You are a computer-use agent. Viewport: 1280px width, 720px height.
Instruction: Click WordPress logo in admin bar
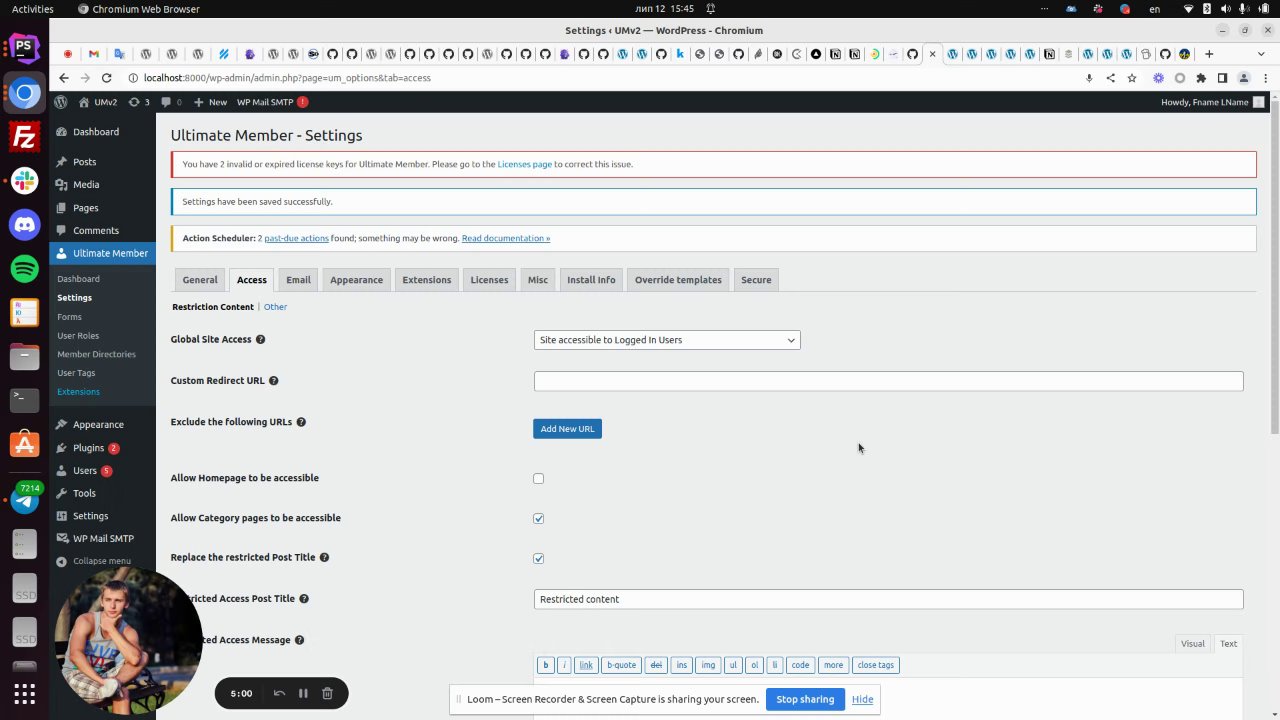click(x=61, y=102)
